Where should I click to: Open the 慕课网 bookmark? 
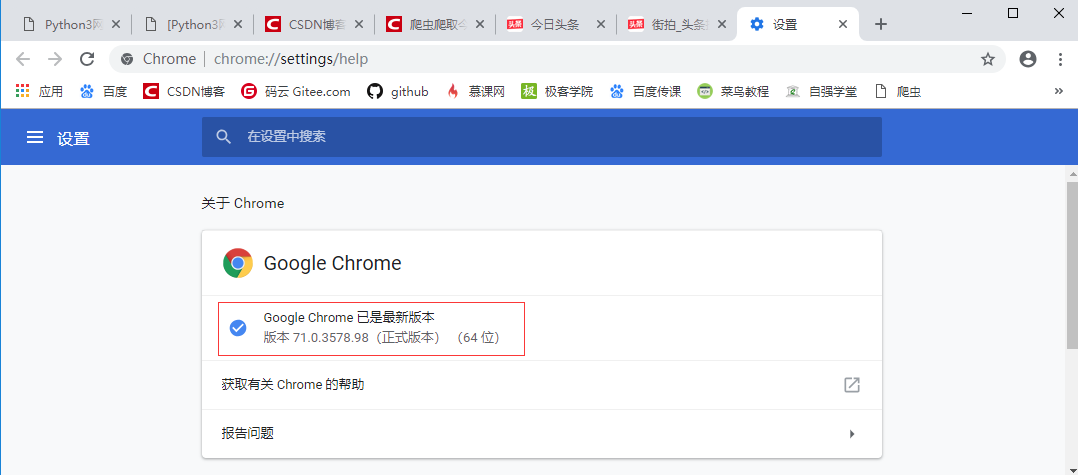coord(476,91)
